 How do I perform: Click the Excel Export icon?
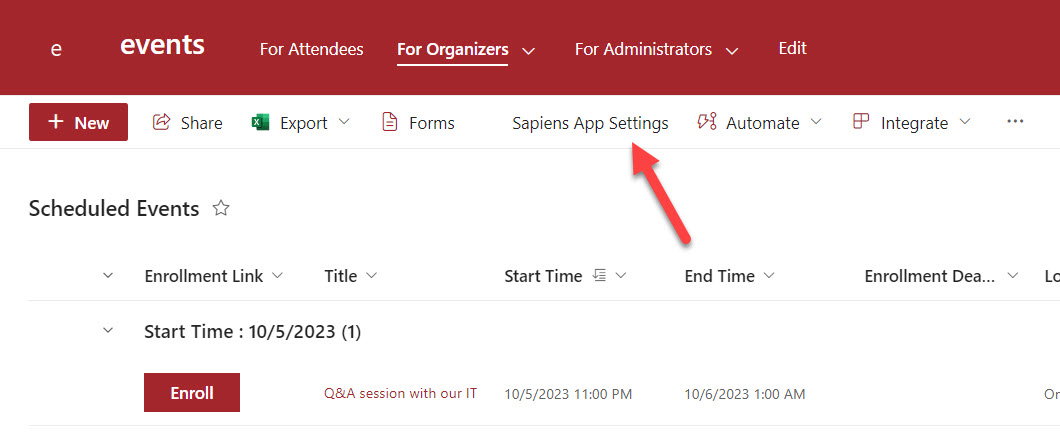pyautogui.click(x=261, y=122)
